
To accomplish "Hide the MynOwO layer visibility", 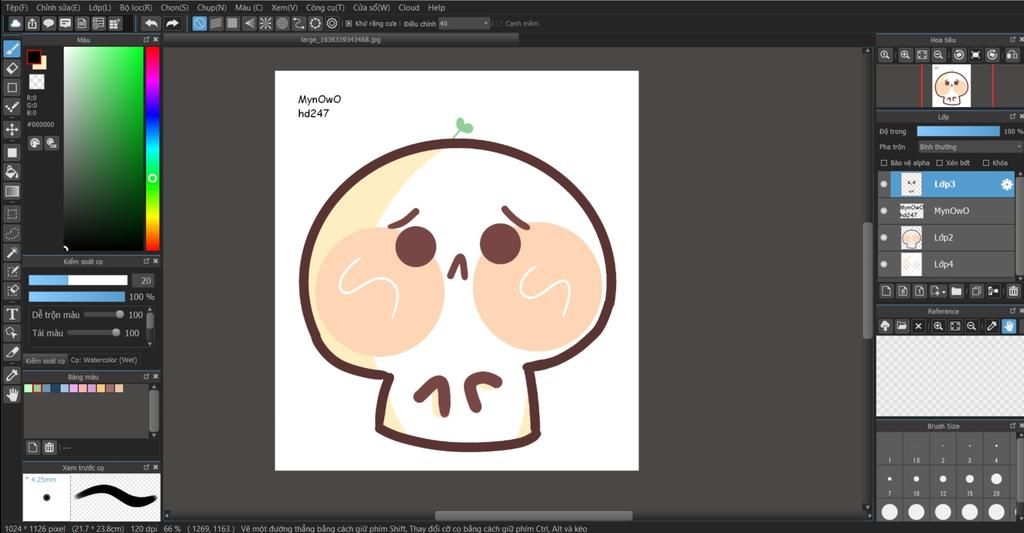I will point(883,211).
